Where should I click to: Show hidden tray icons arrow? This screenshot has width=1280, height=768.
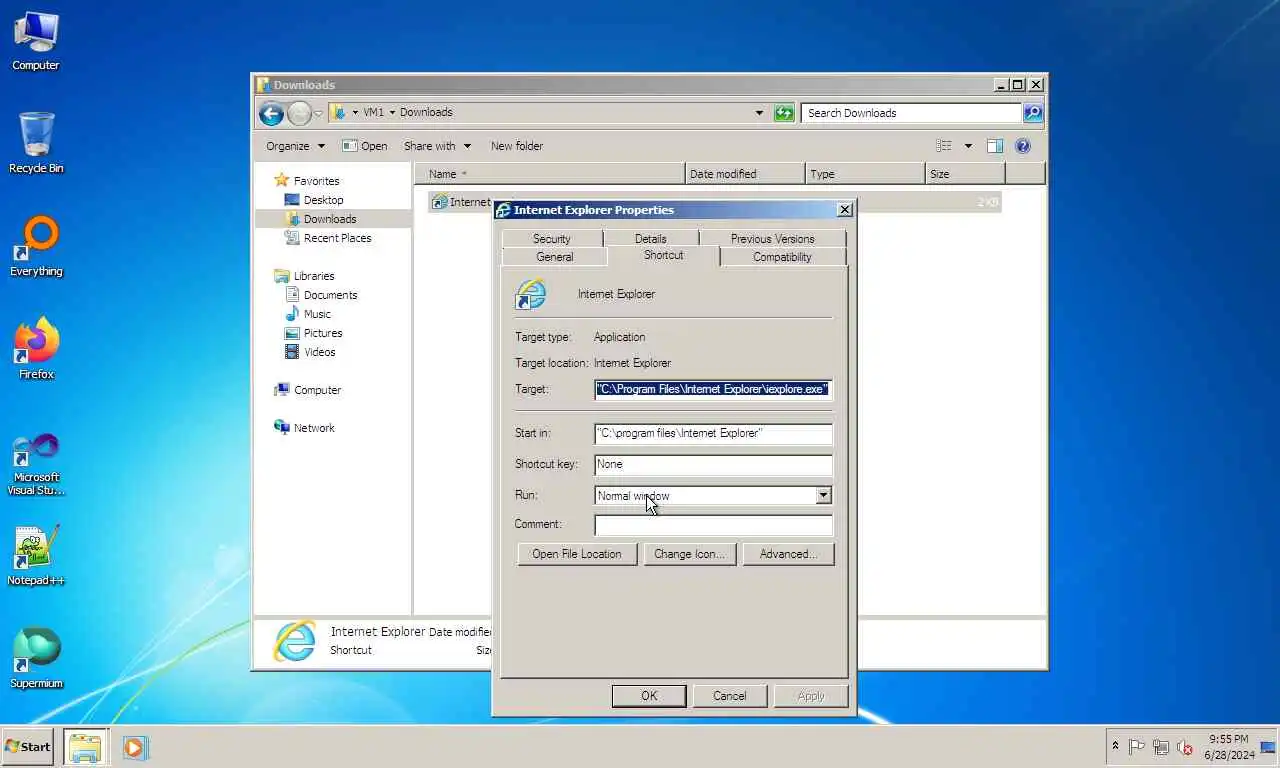[x=1116, y=747]
